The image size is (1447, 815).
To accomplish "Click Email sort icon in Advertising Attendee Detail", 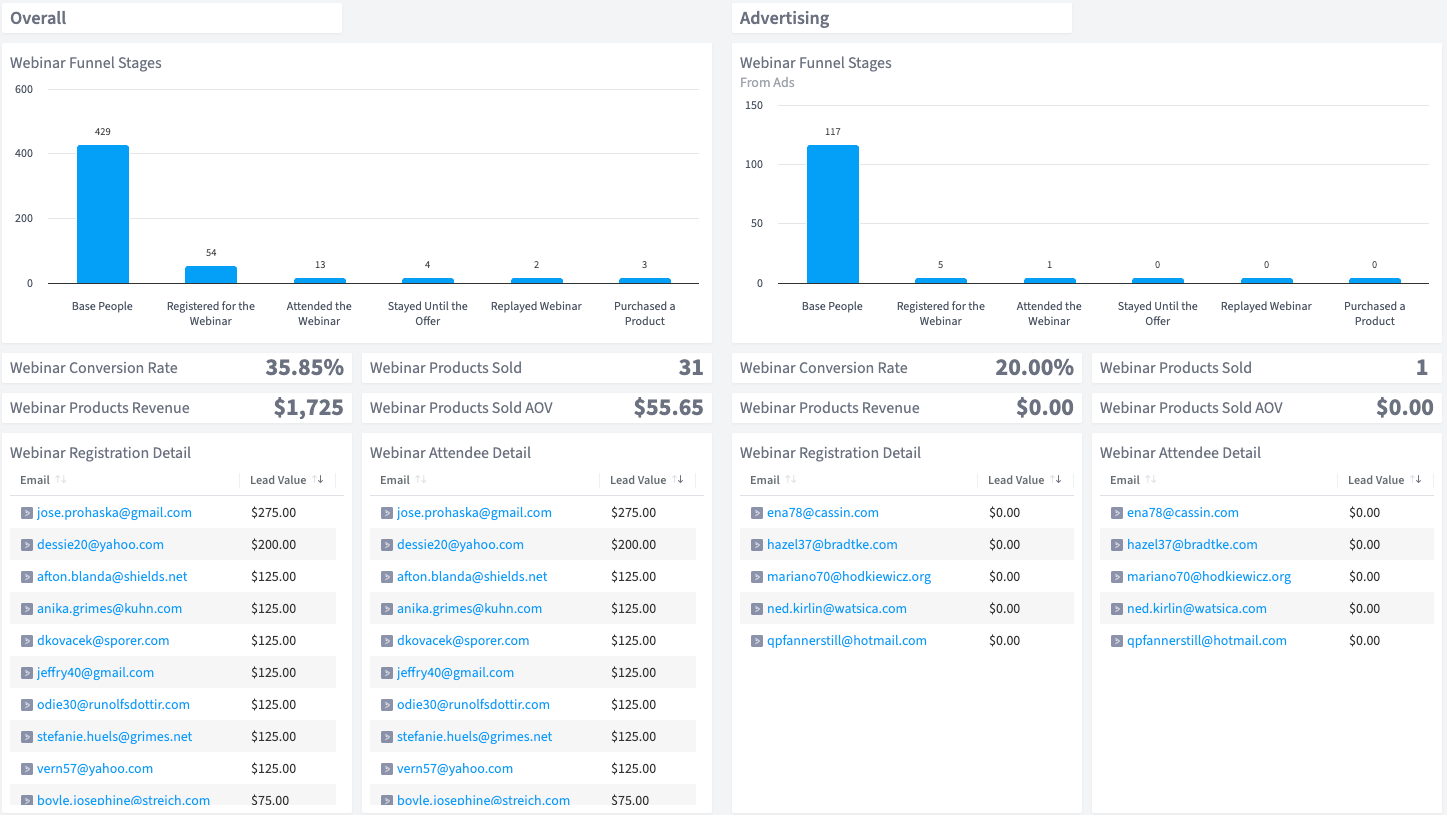I will [x=1151, y=480].
